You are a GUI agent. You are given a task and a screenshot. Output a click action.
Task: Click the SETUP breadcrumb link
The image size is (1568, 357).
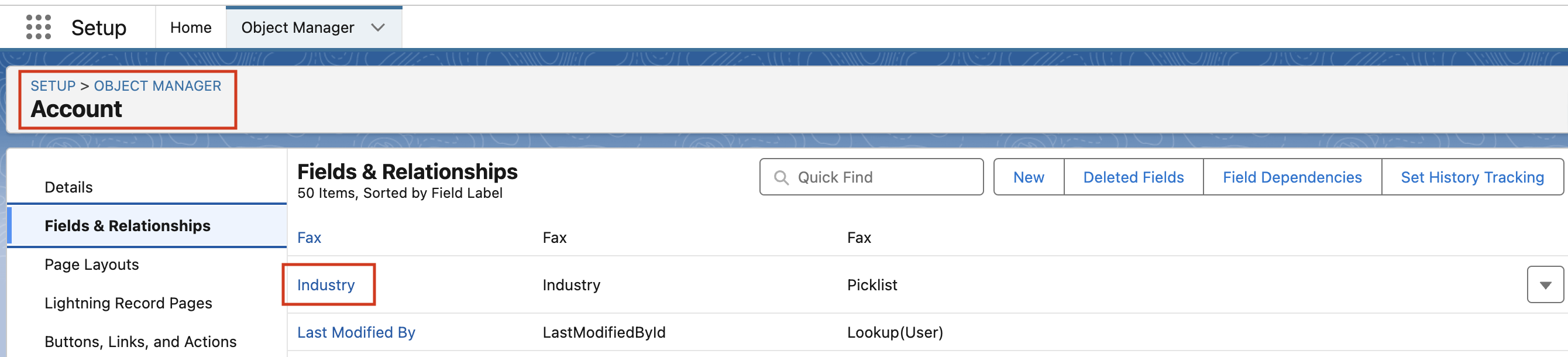tap(53, 86)
